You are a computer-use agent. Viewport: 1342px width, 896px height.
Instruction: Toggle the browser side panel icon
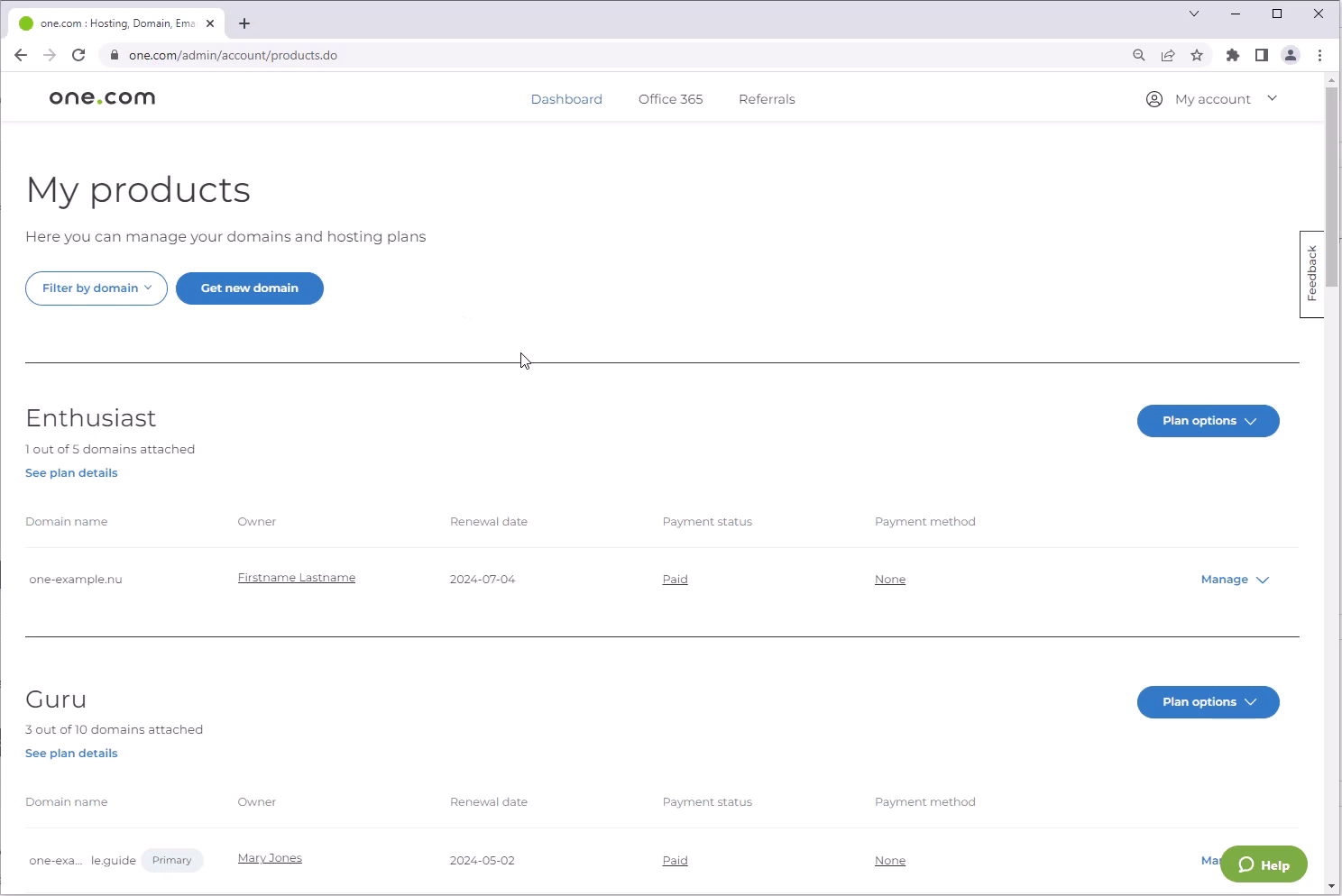pos(1261,55)
